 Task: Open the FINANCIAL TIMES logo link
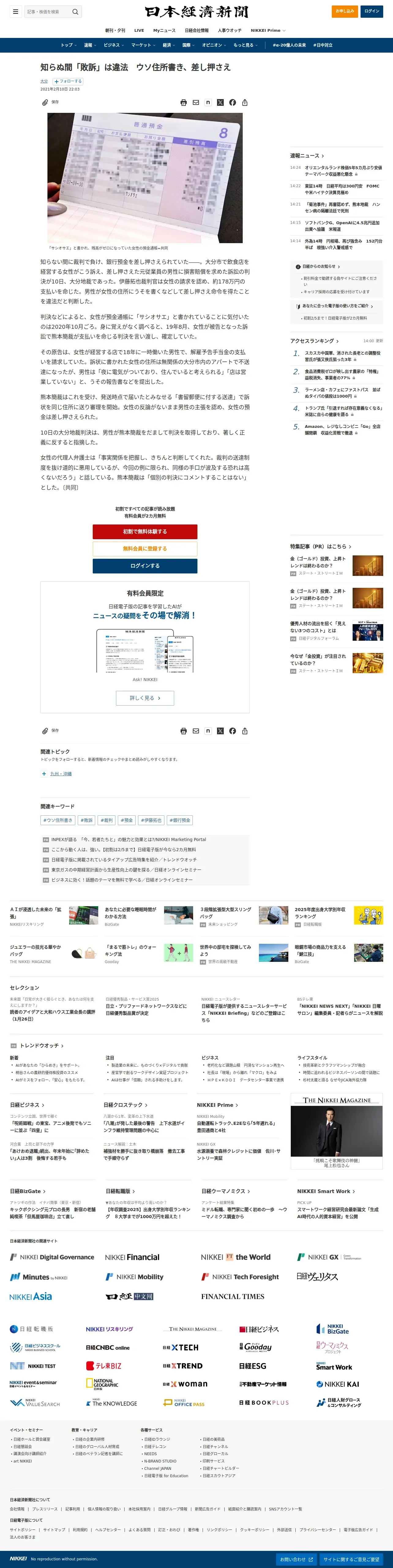click(233, 1296)
